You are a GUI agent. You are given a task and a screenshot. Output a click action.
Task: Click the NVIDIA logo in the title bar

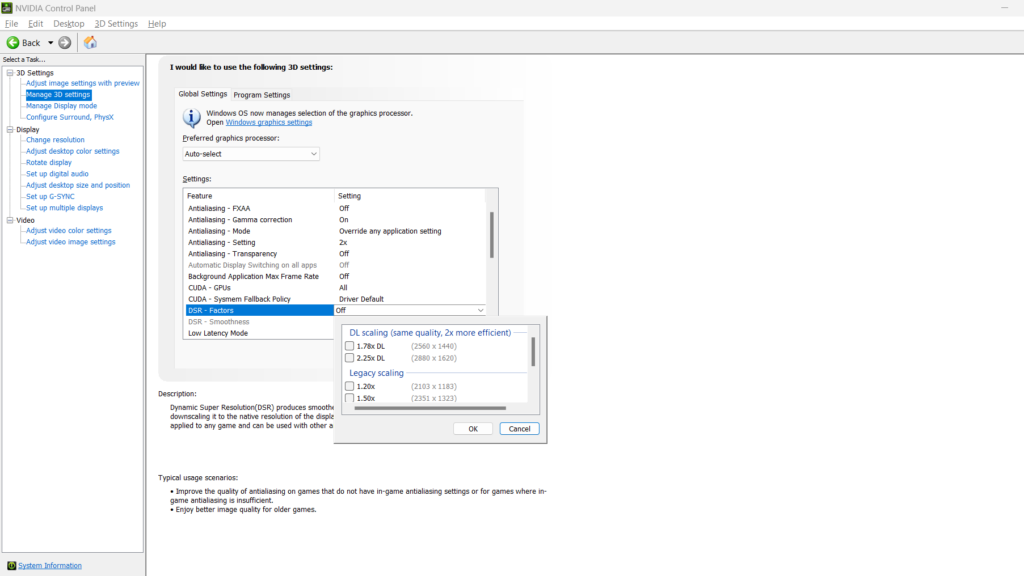(x=8, y=7)
